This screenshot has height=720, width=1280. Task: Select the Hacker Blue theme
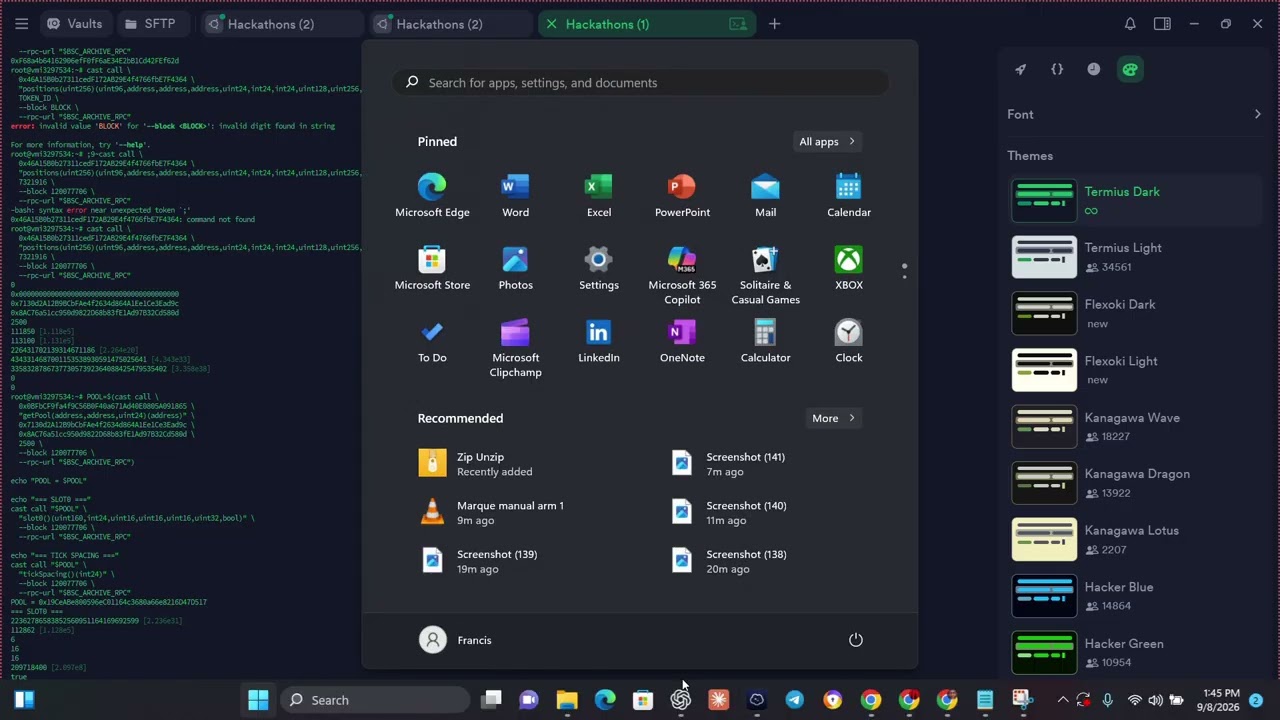point(1135,596)
